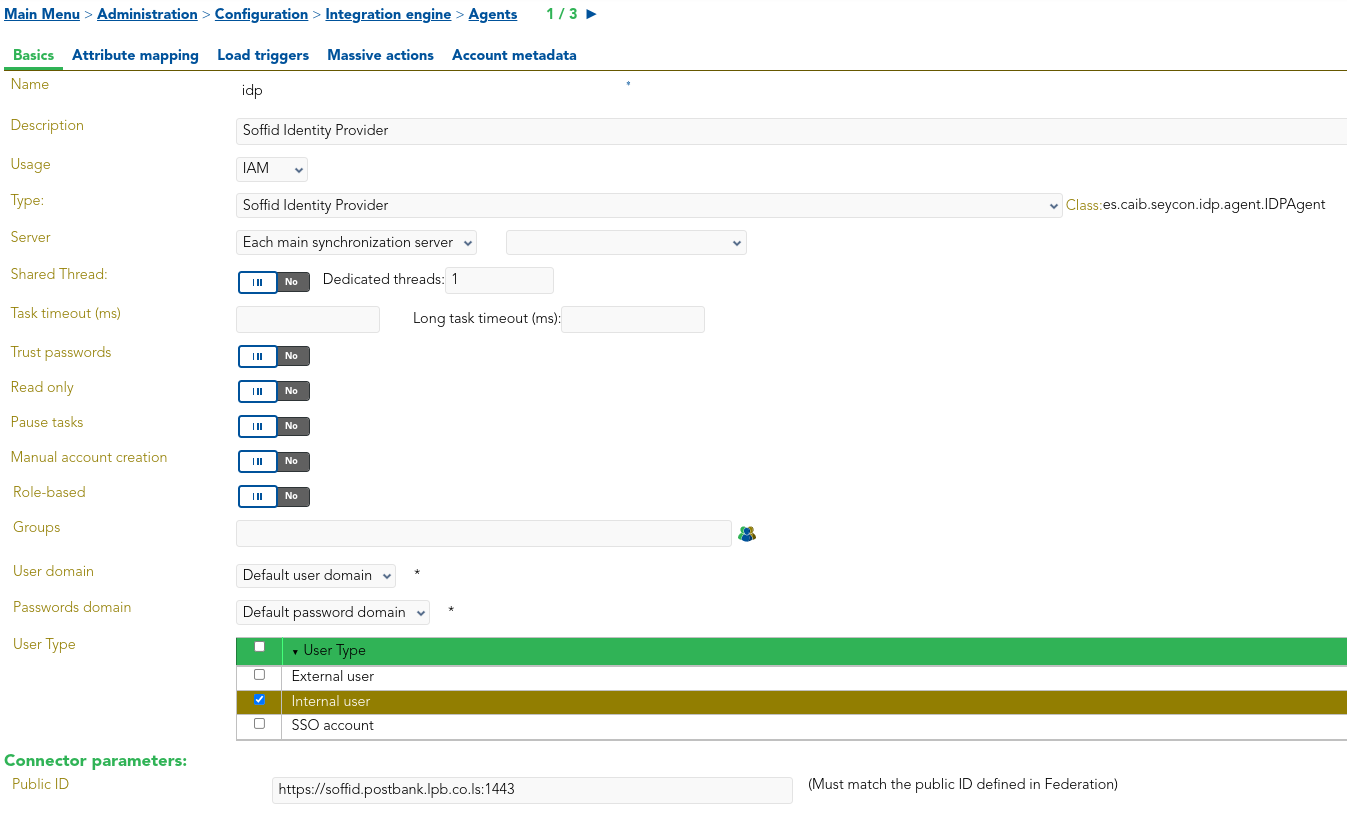The height and width of the screenshot is (823, 1347).
Task: Check the SSO account checkbox
Action: (260, 724)
